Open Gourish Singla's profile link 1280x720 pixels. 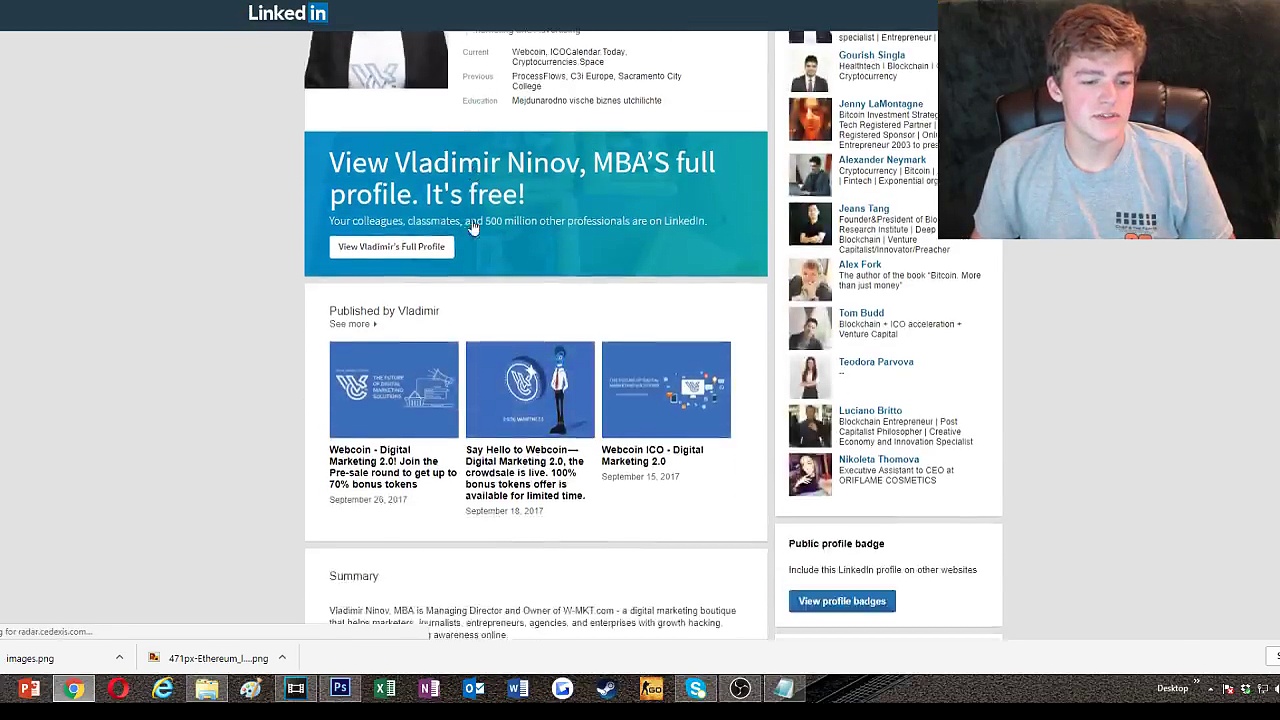[872, 55]
